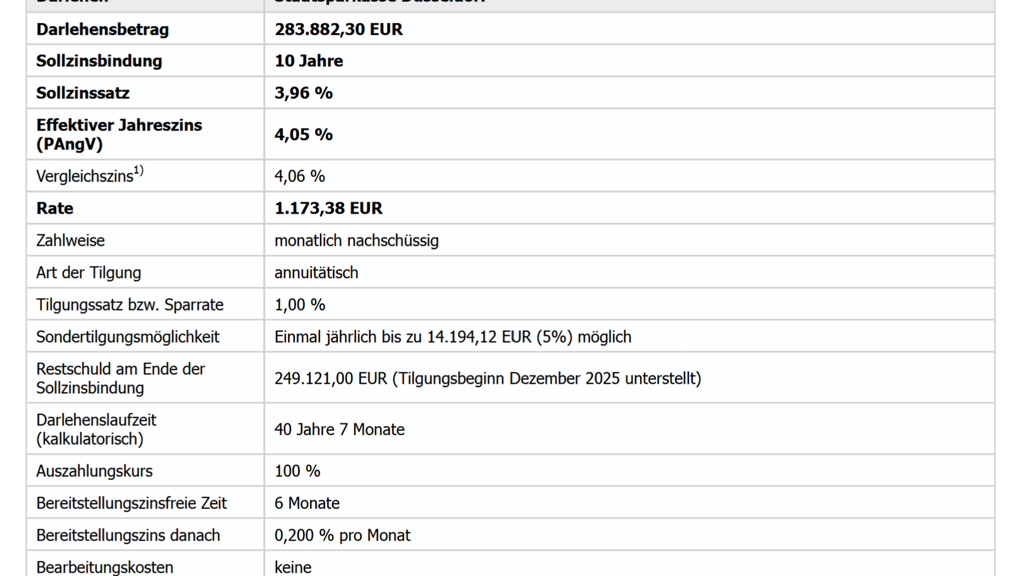Click the 40 Jahre 7 Monate value
1024x576 pixels.
[x=340, y=429]
